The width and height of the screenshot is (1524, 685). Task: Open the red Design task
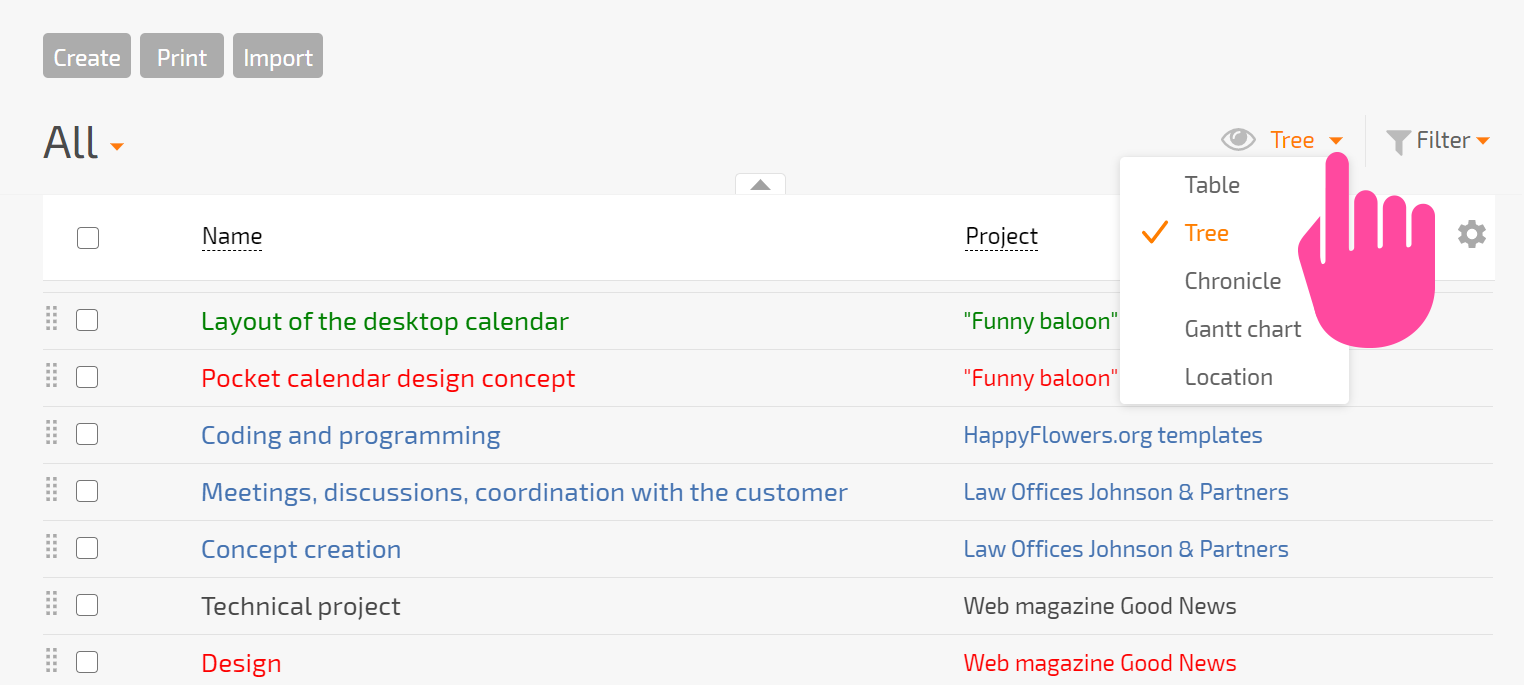coord(241,663)
